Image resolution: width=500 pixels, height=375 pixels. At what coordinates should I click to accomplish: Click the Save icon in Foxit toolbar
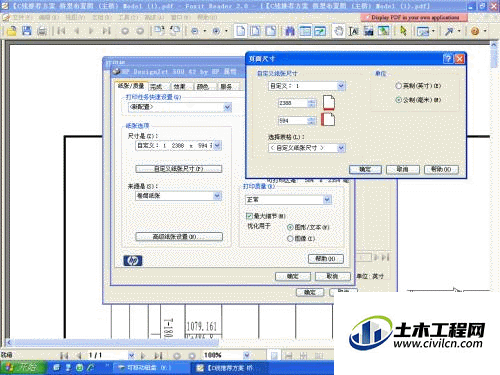(x=27, y=31)
